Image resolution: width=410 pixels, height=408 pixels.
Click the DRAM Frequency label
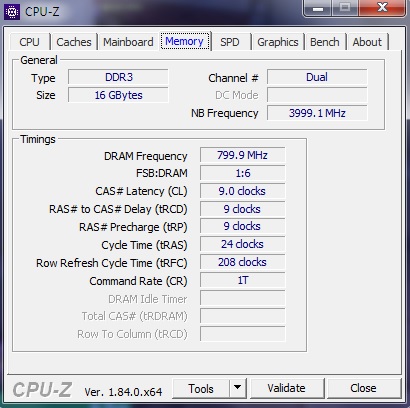[x=145, y=156]
